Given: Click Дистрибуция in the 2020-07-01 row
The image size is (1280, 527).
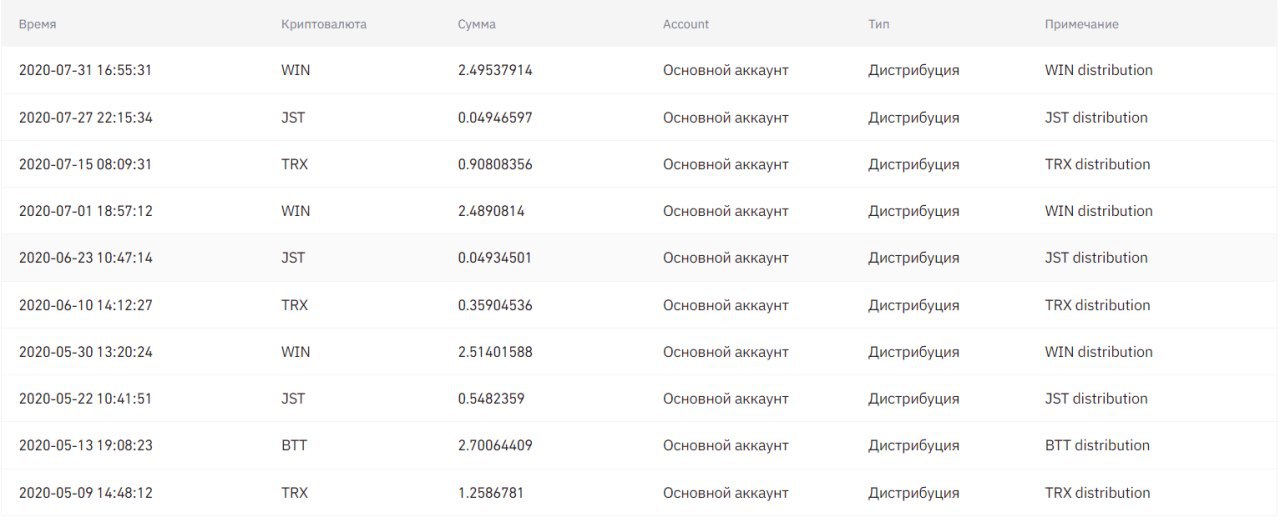Looking at the screenshot, I should point(914,211).
